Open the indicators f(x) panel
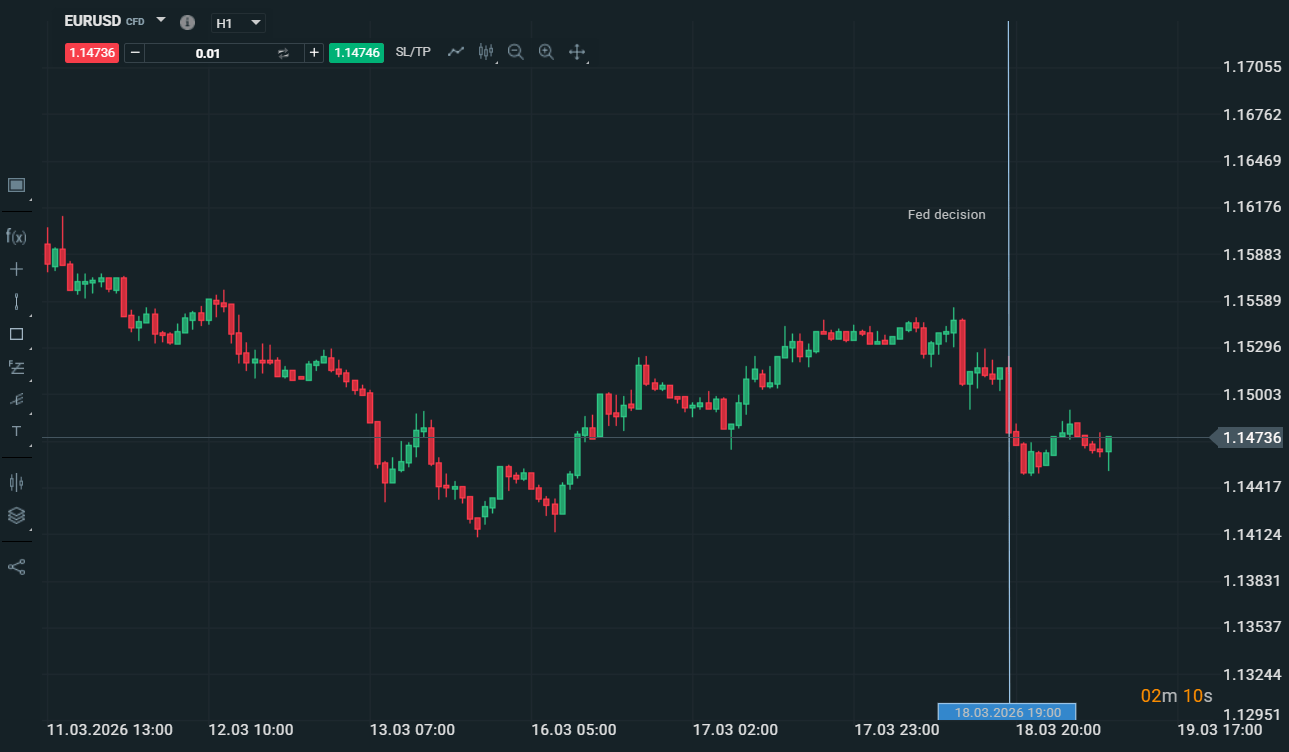This screenshot has height=752, width=1289. [16, 237]
